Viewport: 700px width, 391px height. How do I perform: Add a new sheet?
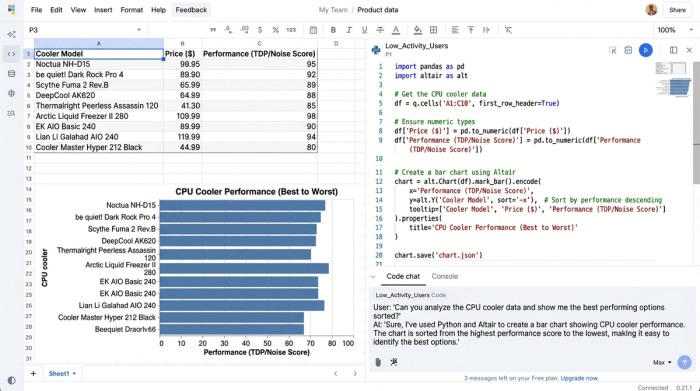[33, 374]
